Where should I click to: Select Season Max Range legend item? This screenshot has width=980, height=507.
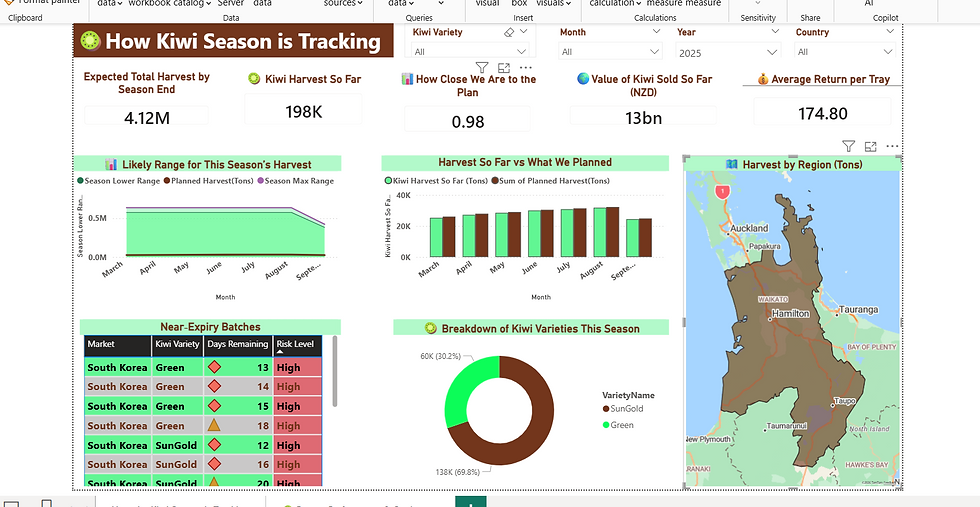296,181
